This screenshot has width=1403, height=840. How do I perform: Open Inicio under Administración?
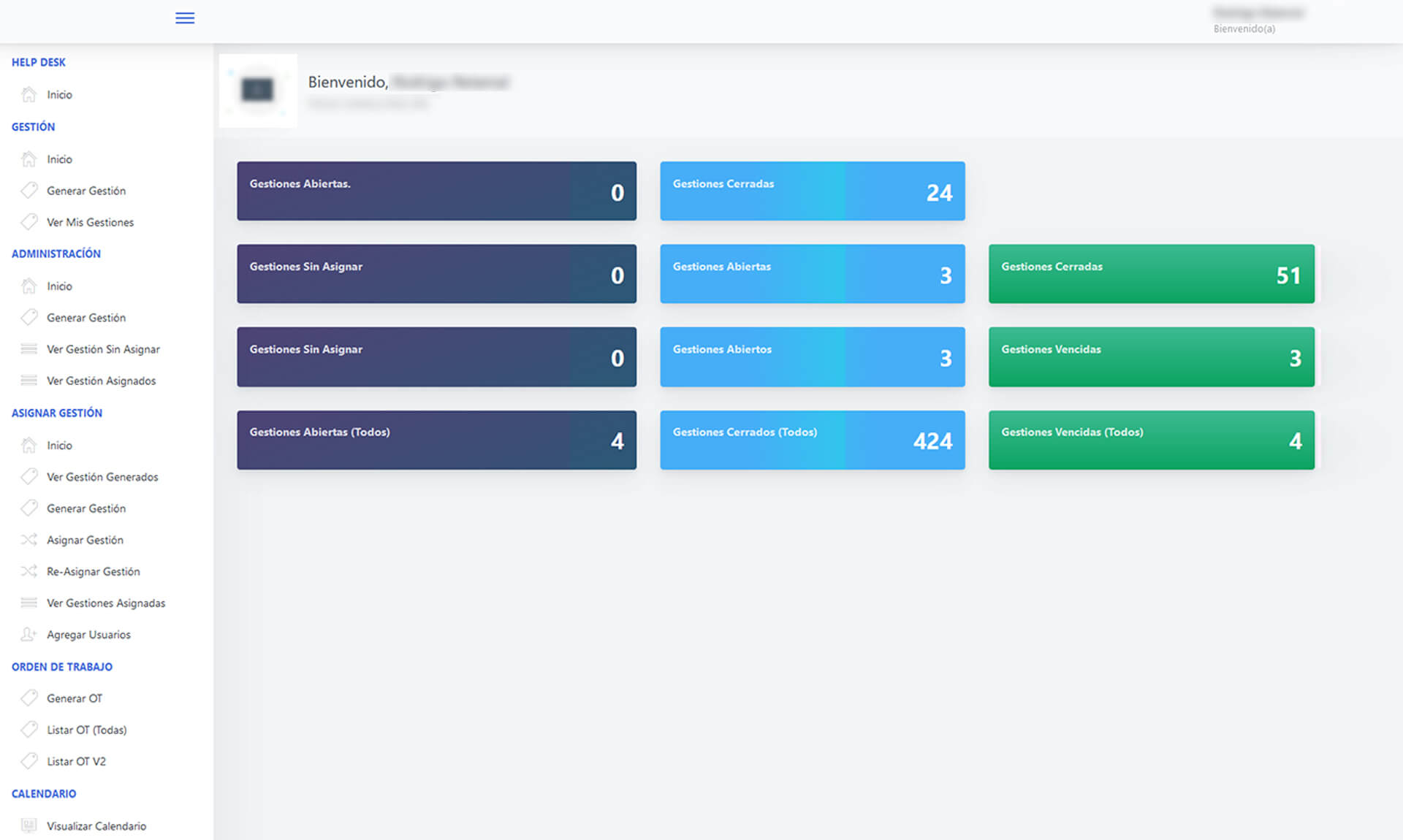59,286
